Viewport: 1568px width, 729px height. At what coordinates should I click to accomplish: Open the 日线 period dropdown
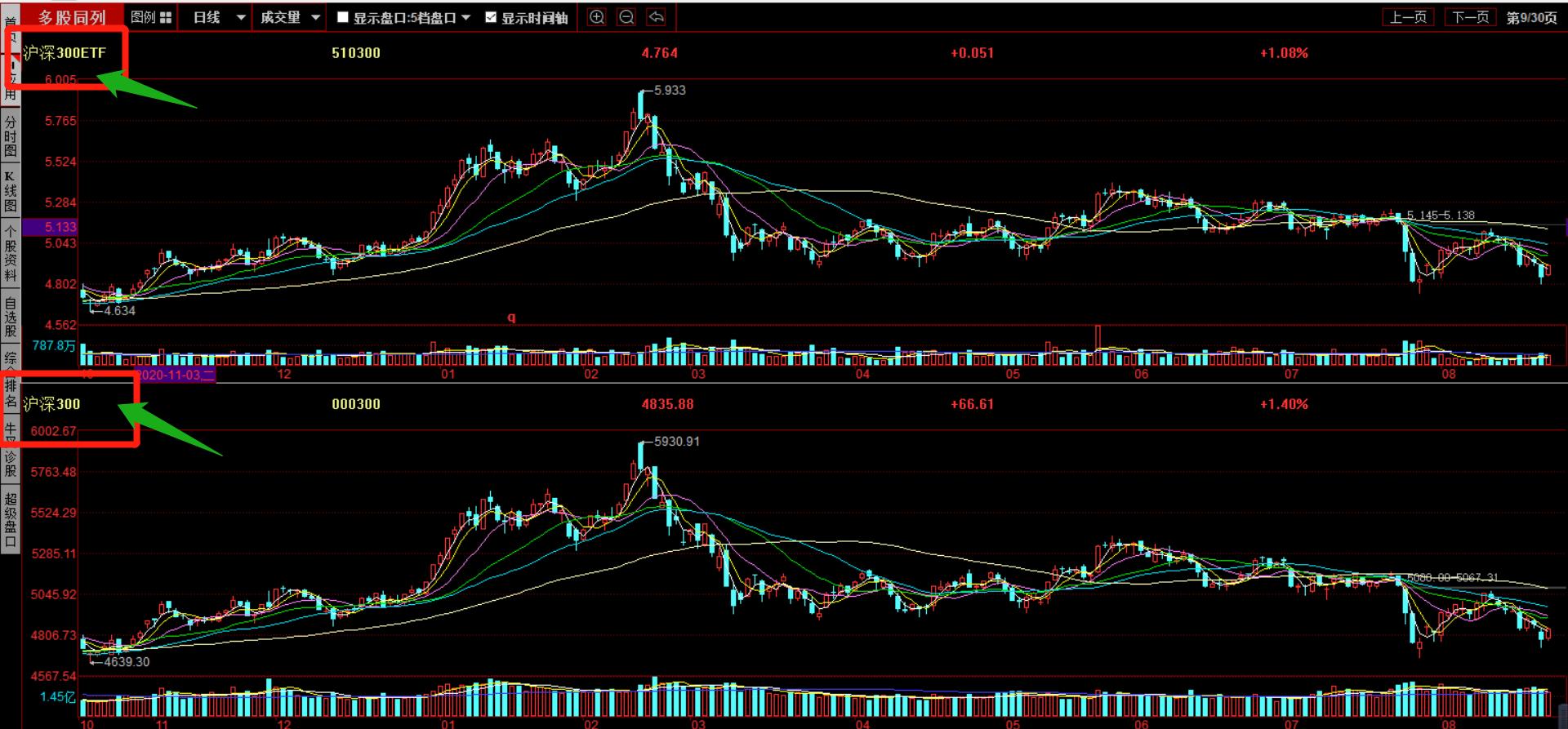coord(219,17)
